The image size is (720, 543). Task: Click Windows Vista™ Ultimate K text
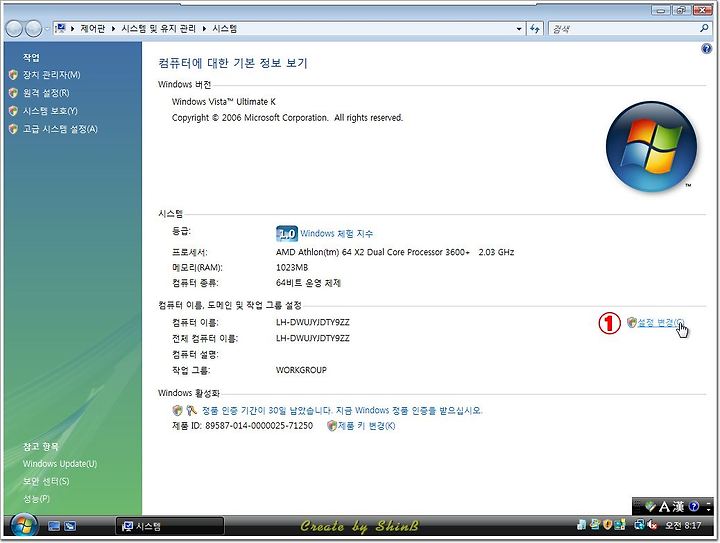pos(224,102)
